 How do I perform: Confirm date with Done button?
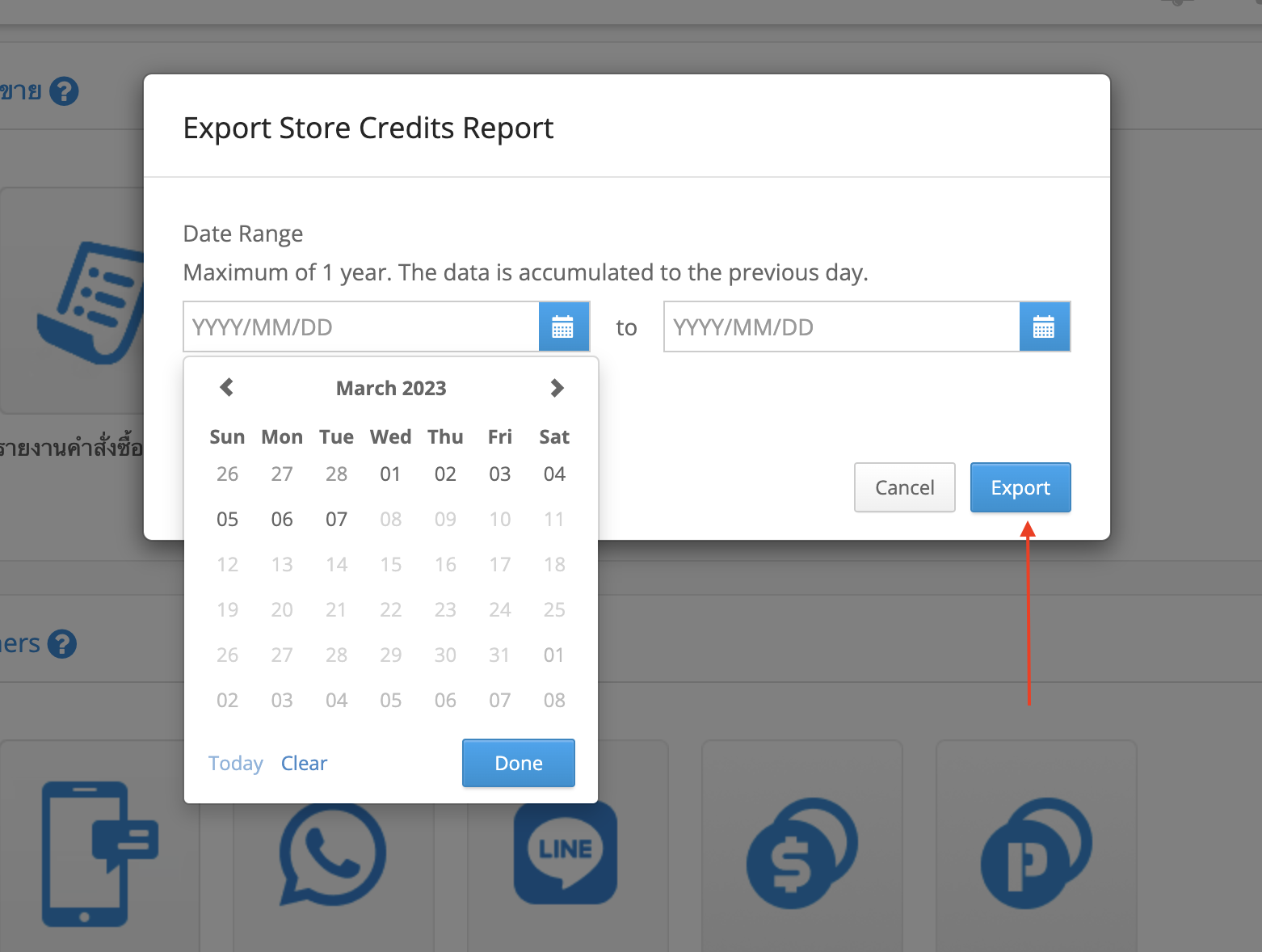point(519,763)
